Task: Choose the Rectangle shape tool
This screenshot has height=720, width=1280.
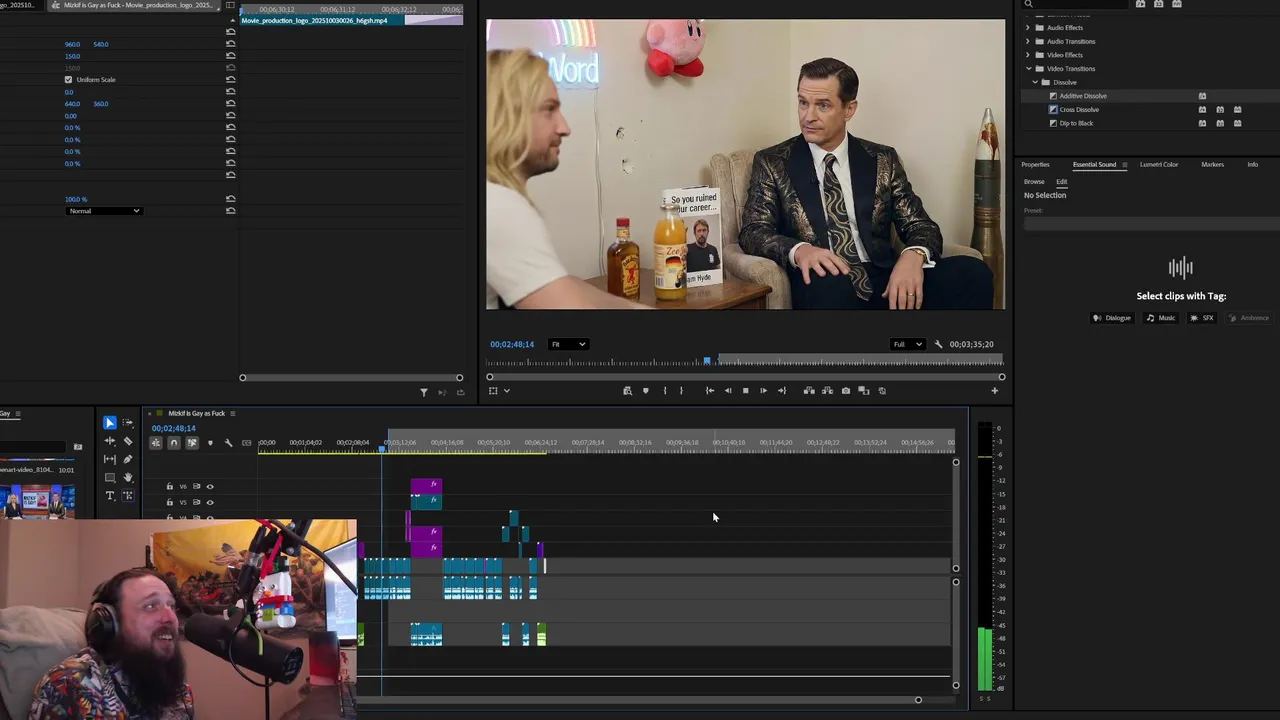Action: click(x=110, y=477)
